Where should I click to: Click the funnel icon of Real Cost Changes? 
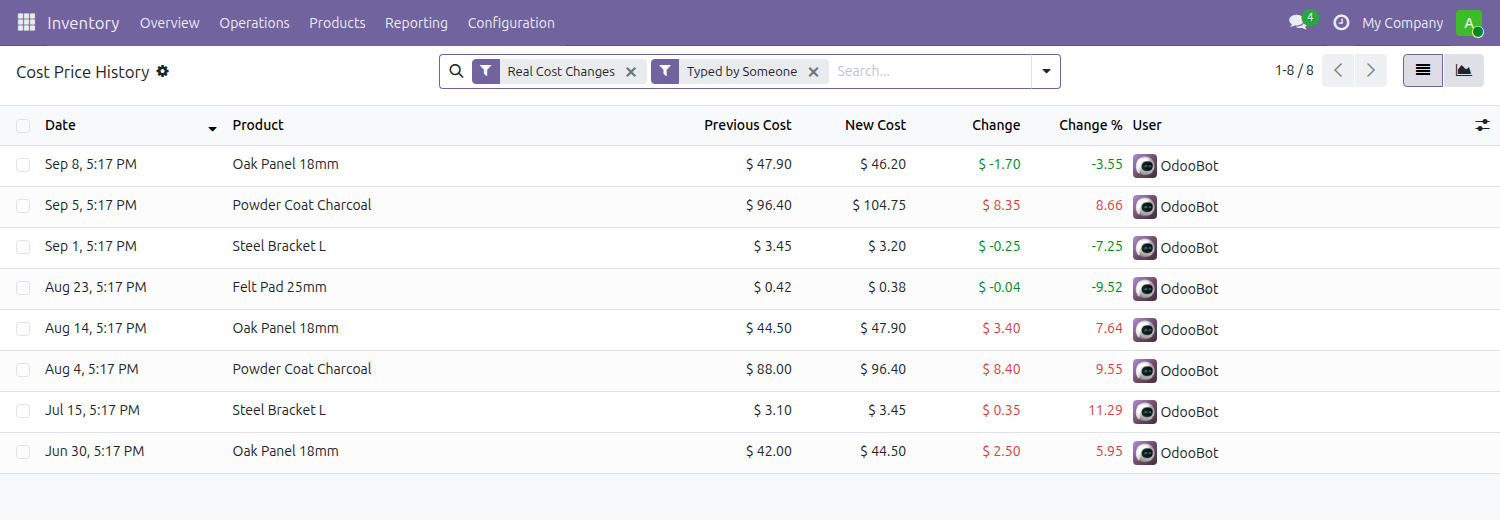coord(485,71)
